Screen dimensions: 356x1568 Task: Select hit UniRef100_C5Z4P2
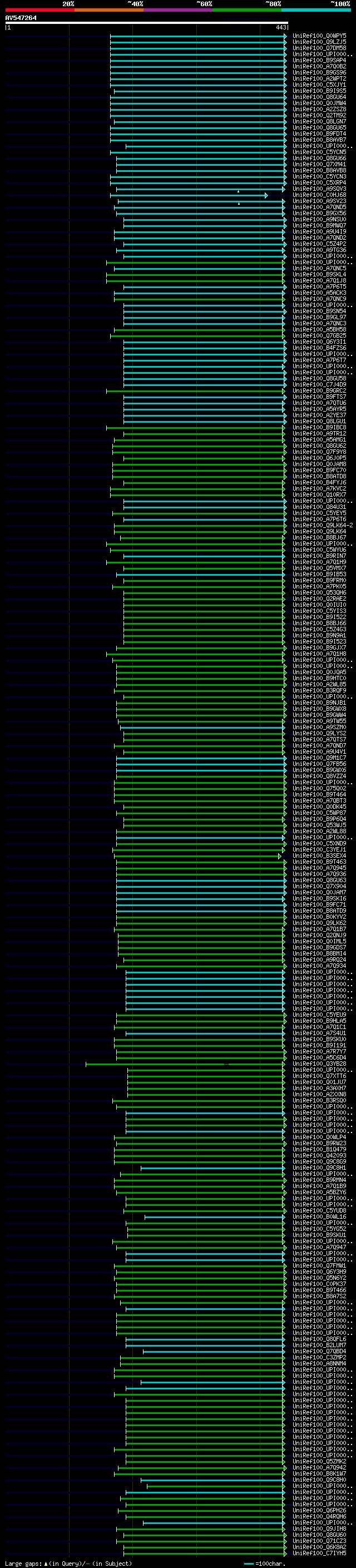[x=319, y=244]
